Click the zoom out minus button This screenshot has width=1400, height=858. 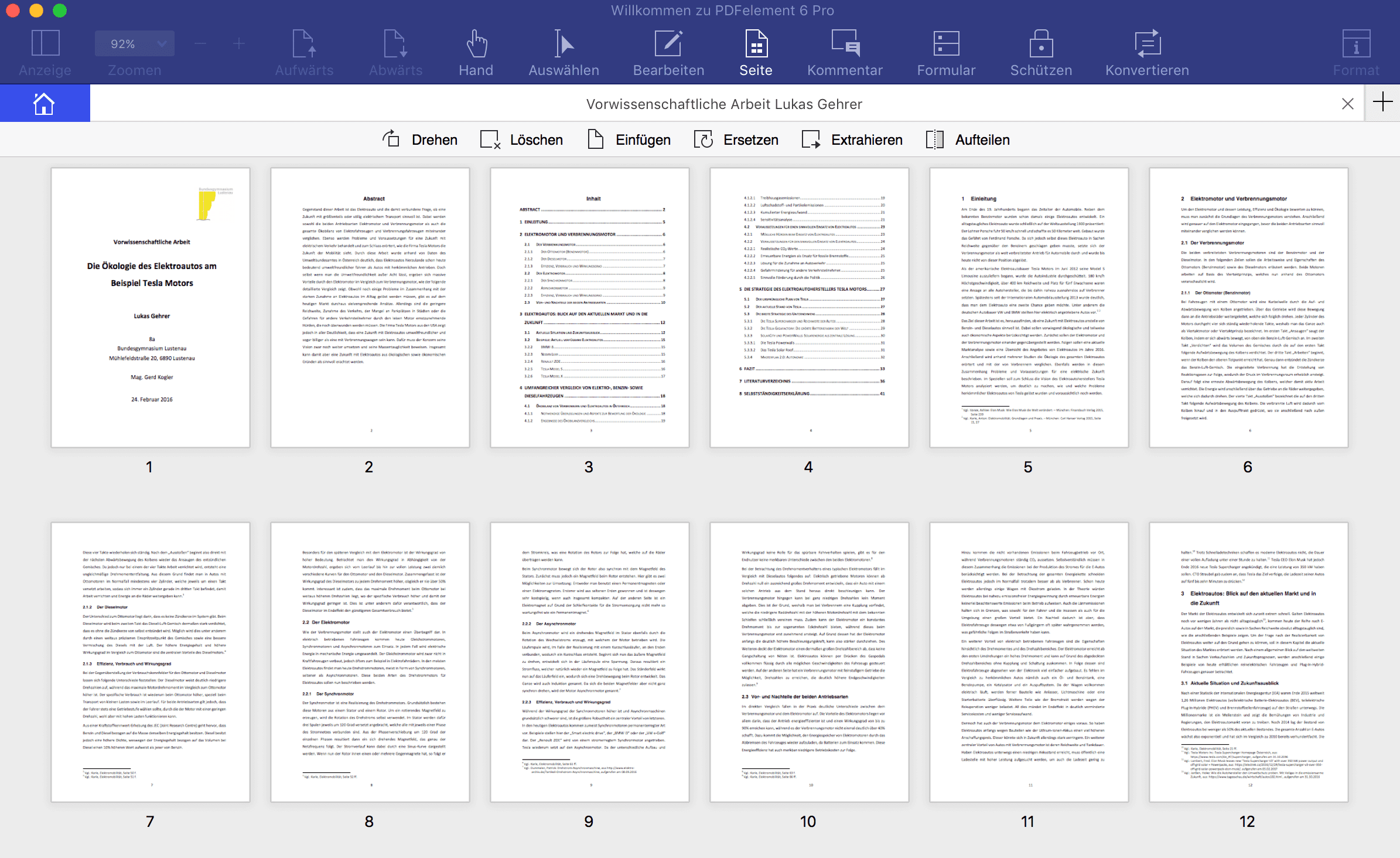[200, 43]
